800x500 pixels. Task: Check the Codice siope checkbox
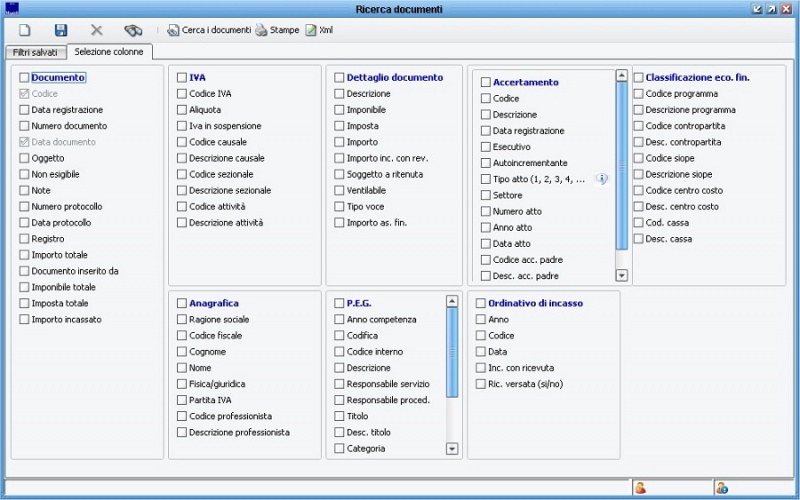coord(638,158)
